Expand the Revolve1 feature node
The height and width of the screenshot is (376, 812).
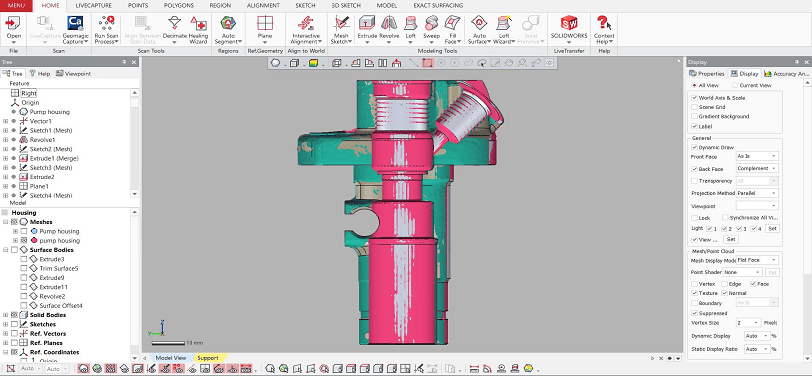[6, 140]
